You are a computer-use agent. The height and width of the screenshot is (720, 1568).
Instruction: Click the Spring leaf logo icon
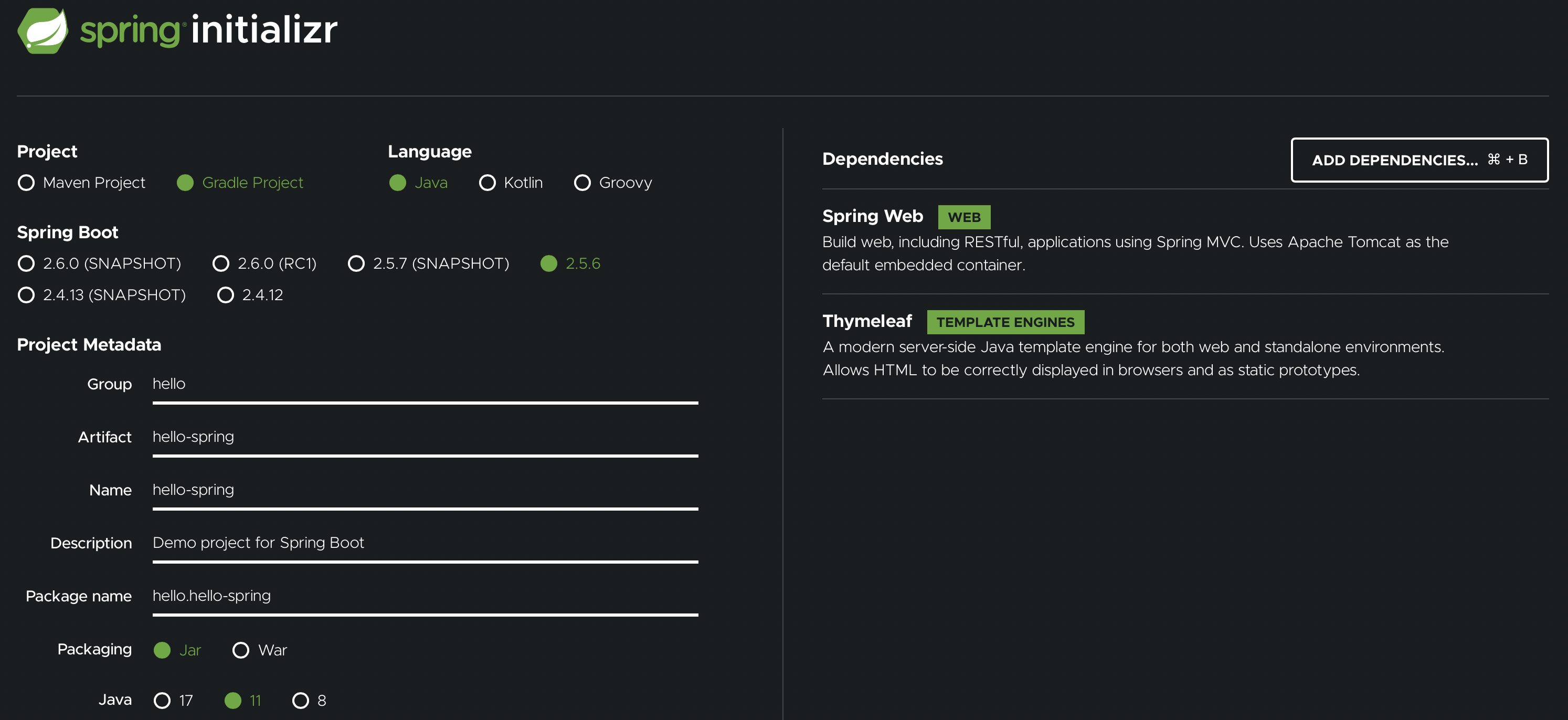43,30
